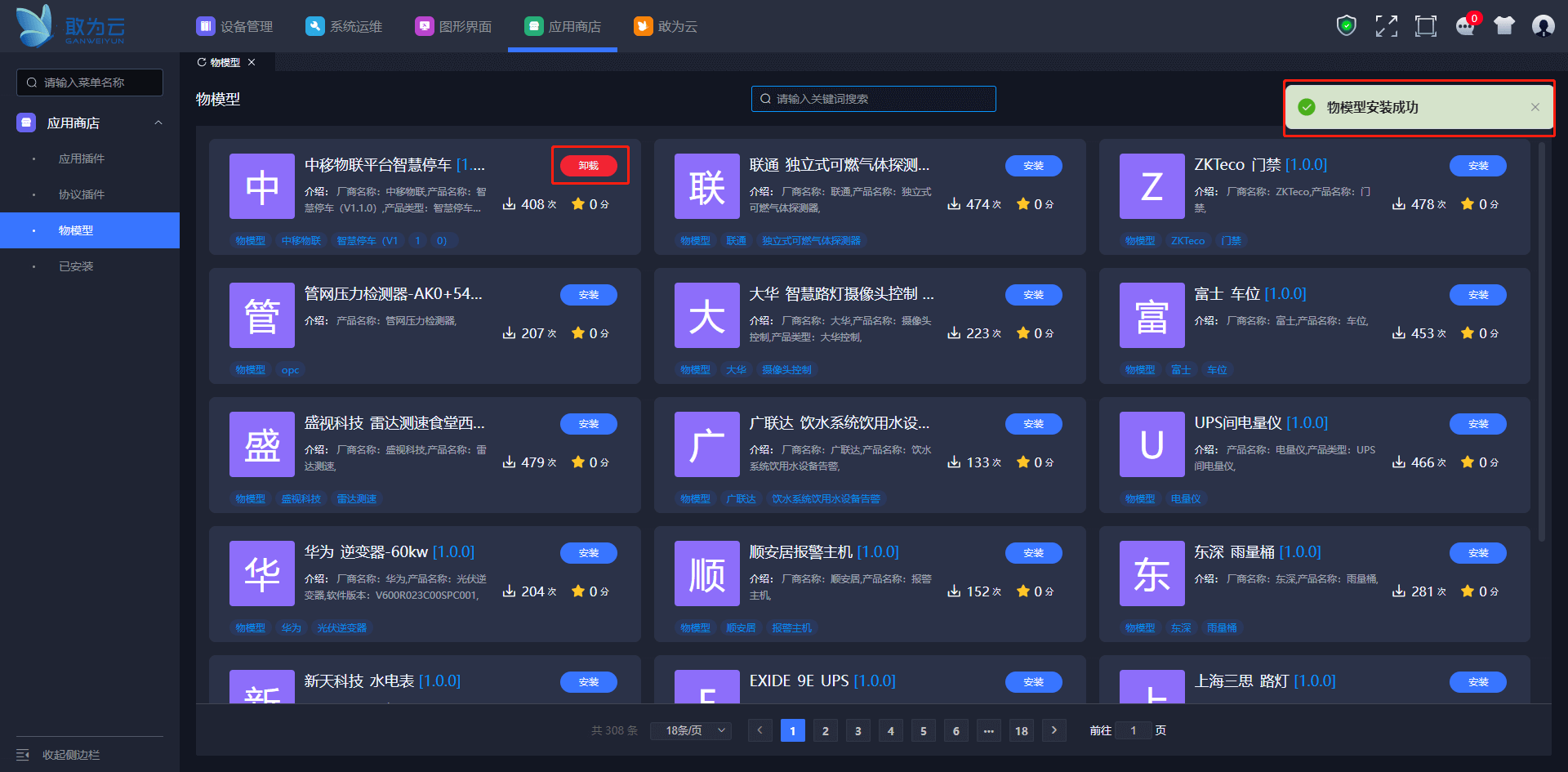The image size is (1568, 772).
Task: Open the 图形界面 top menu
Action: 453,26
